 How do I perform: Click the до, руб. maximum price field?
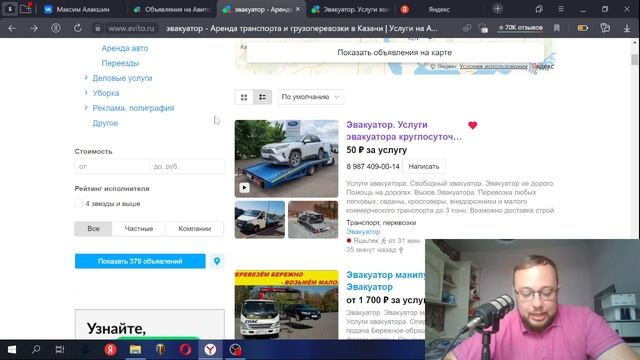(x=187, y=167)
